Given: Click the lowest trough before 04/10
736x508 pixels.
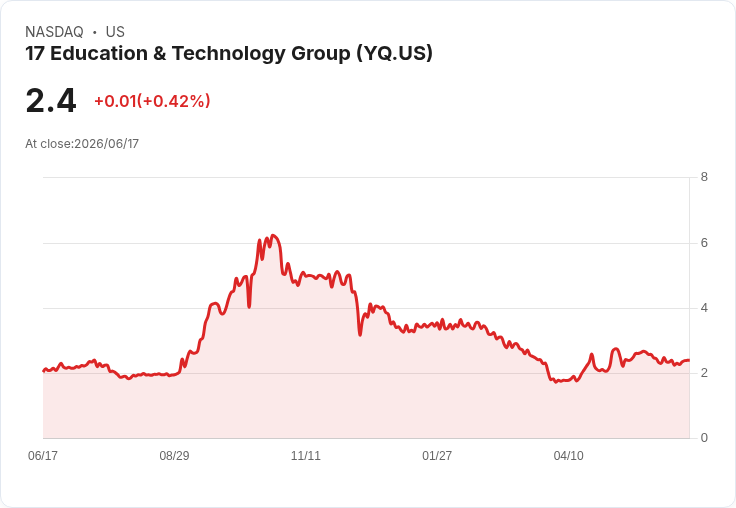Looking at the screenshot, I should pyautogui.click(x=556, y=382).
